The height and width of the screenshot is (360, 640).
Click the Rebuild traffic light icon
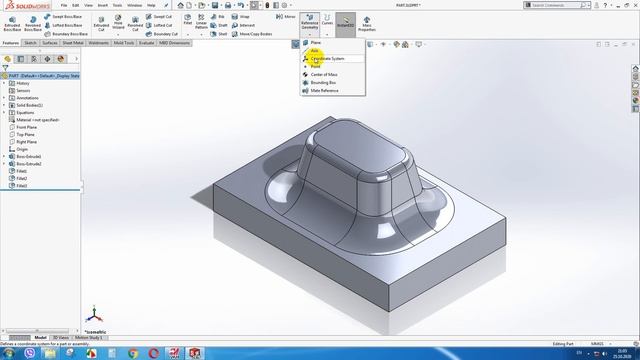pos(267,5)
